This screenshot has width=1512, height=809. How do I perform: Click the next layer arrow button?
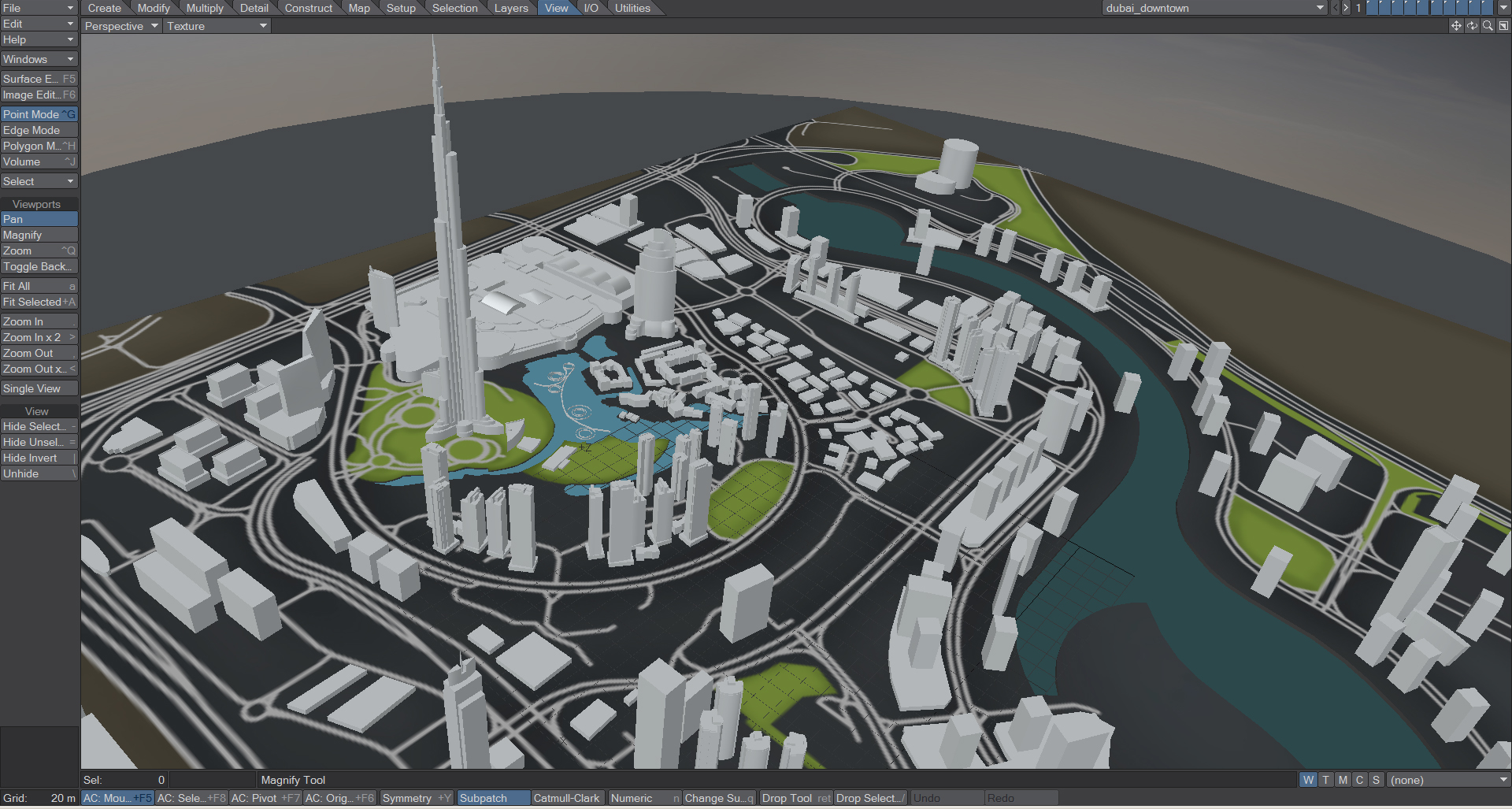point(1346,7)
